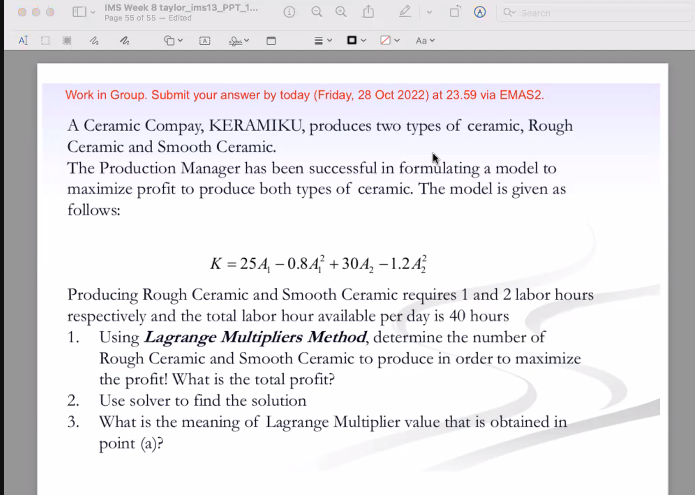Viewport: 695px width, 495px height.
Task: Zoom in using the magnifier plus
Action: click(x=341, y=12)
